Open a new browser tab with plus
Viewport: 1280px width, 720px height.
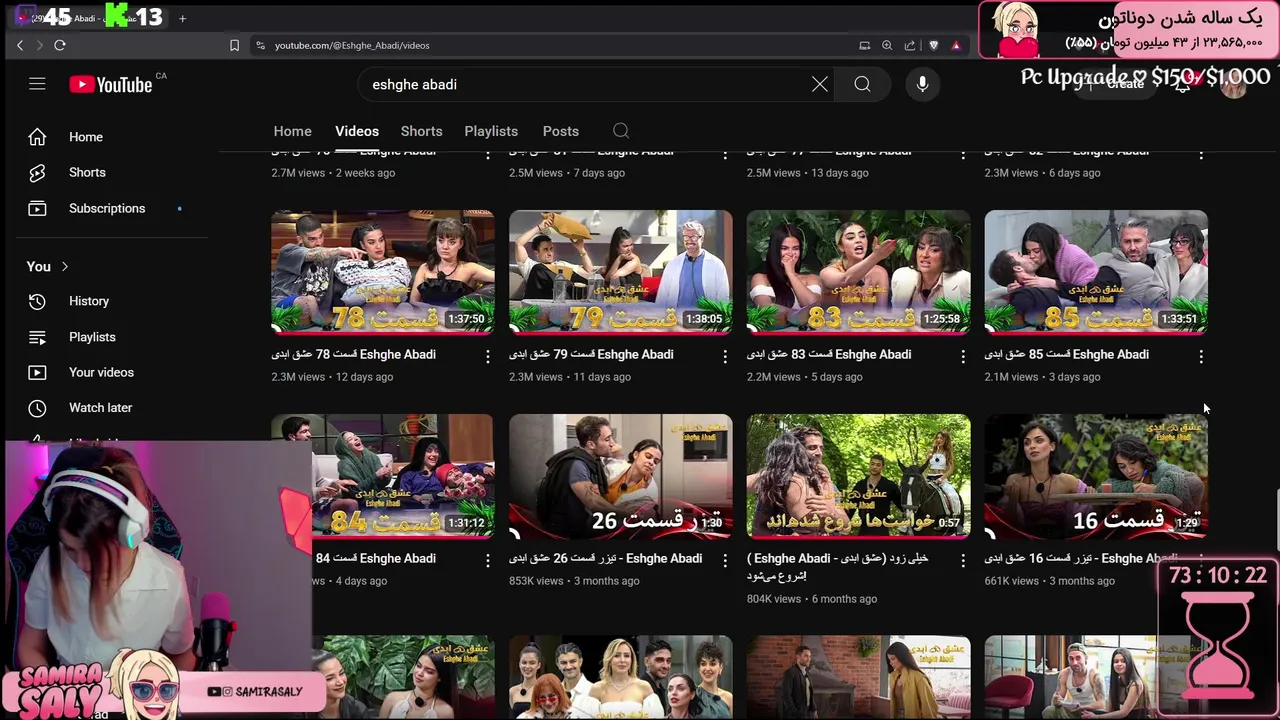[x=182, y=18]
